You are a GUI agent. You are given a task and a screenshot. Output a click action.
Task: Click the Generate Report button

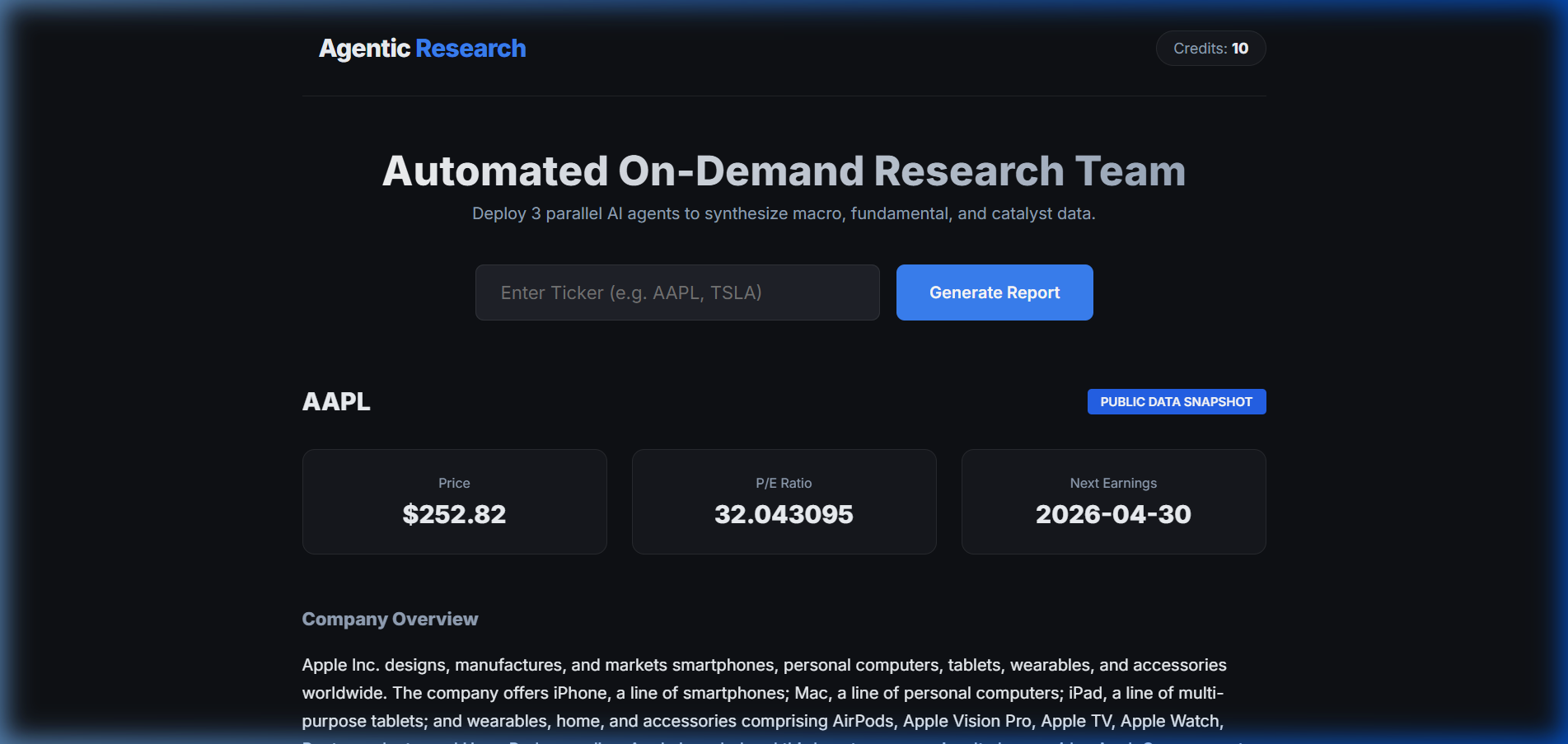(x=994, y=292)
